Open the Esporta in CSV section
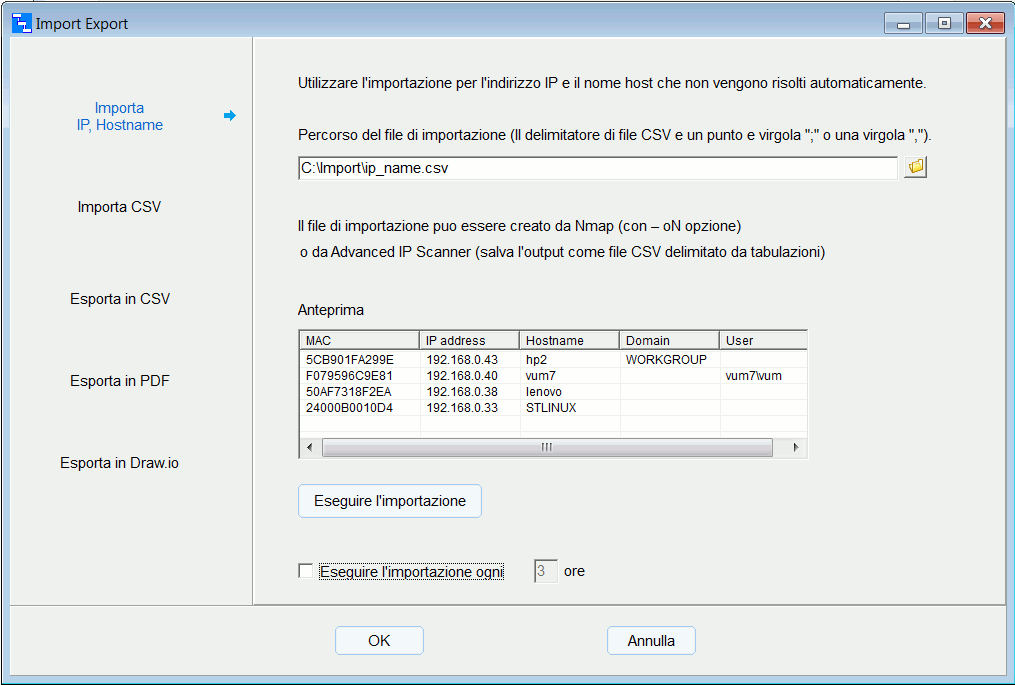The height and width of the screenshot is (685, 1015). (119, 298)
